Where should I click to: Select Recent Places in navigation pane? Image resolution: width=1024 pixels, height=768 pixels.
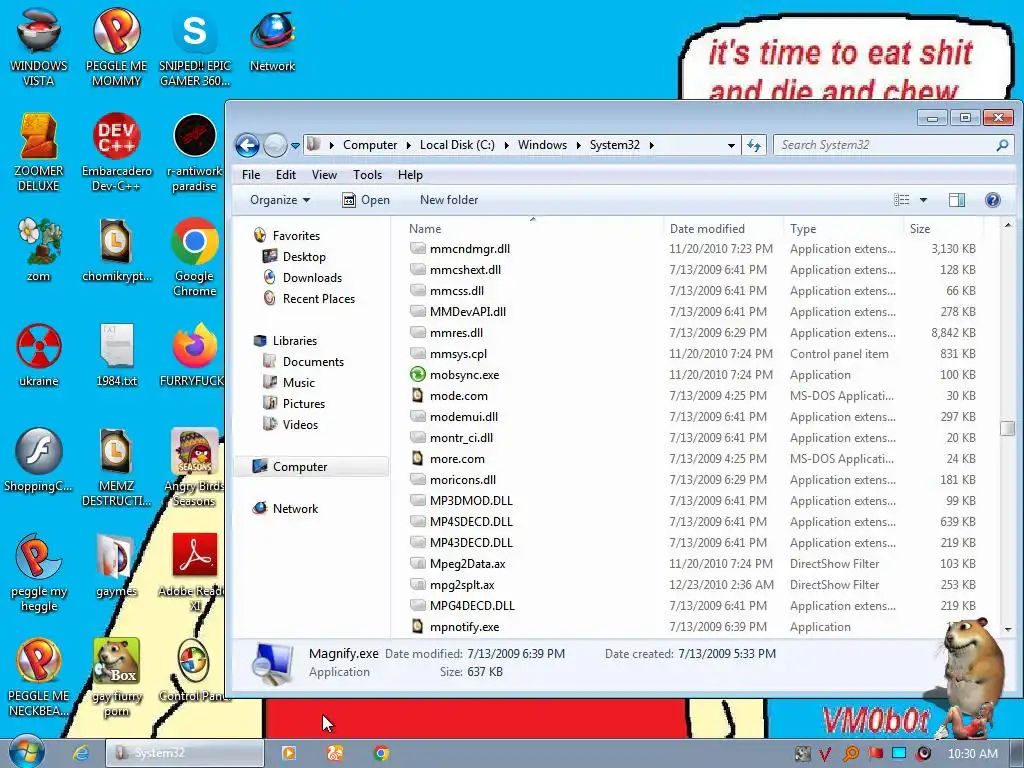(x=309, y=298)
